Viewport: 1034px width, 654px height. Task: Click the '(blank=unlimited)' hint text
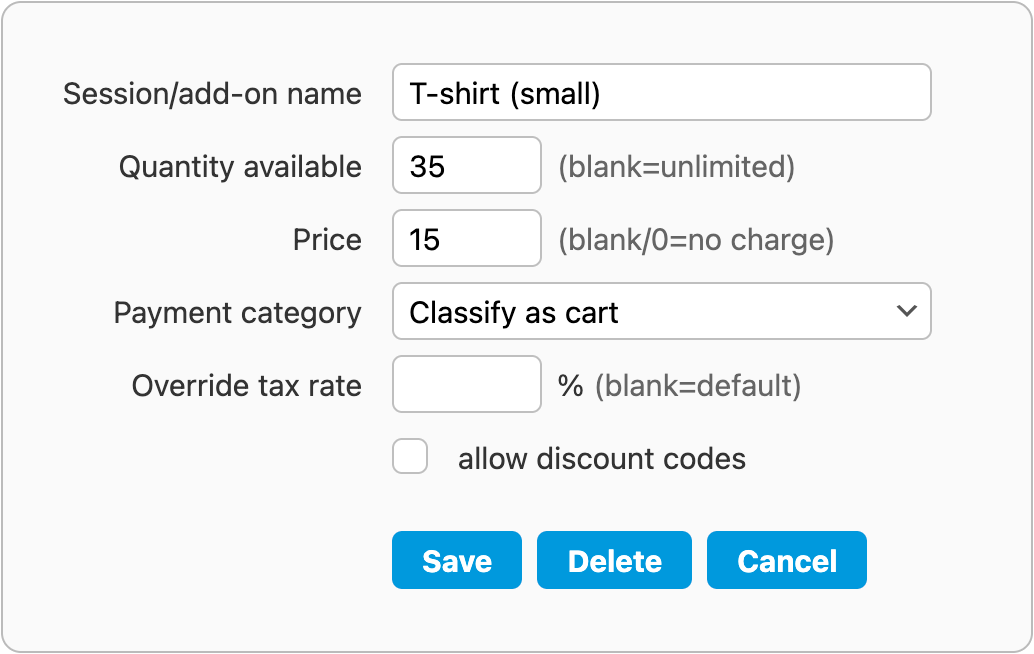676,167
